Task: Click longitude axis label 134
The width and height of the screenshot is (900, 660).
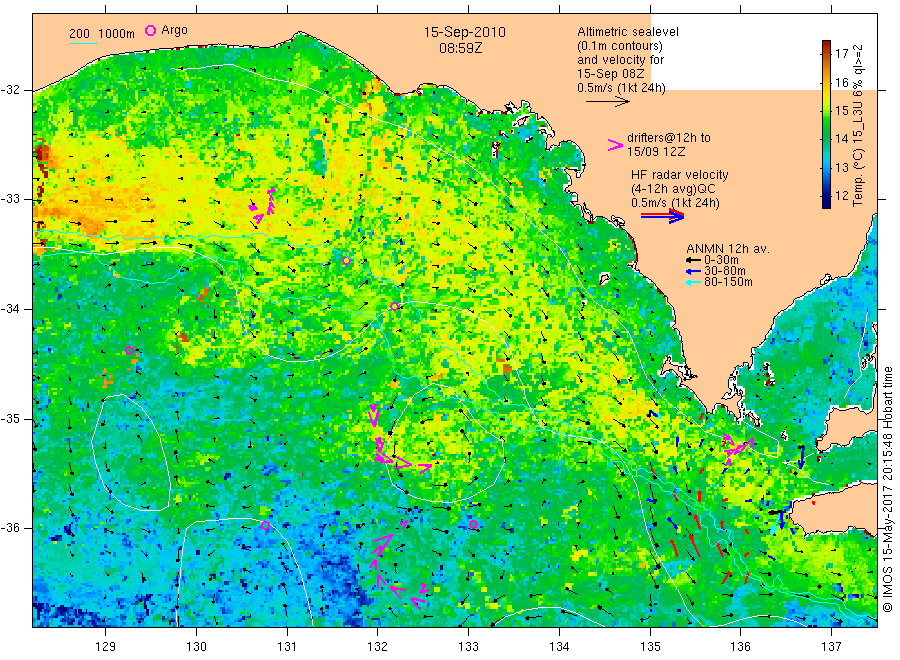Action: (x=559, y=647)
